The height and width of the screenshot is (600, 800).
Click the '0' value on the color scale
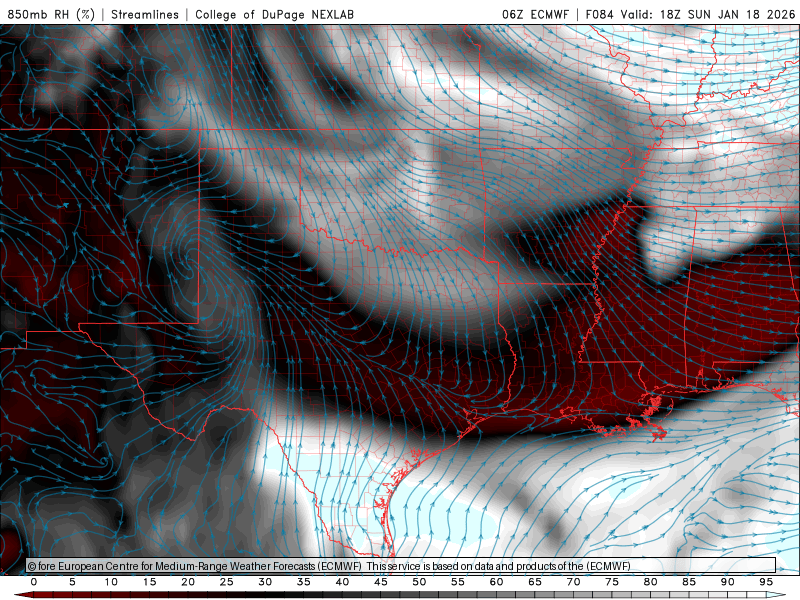pos(34,582)
